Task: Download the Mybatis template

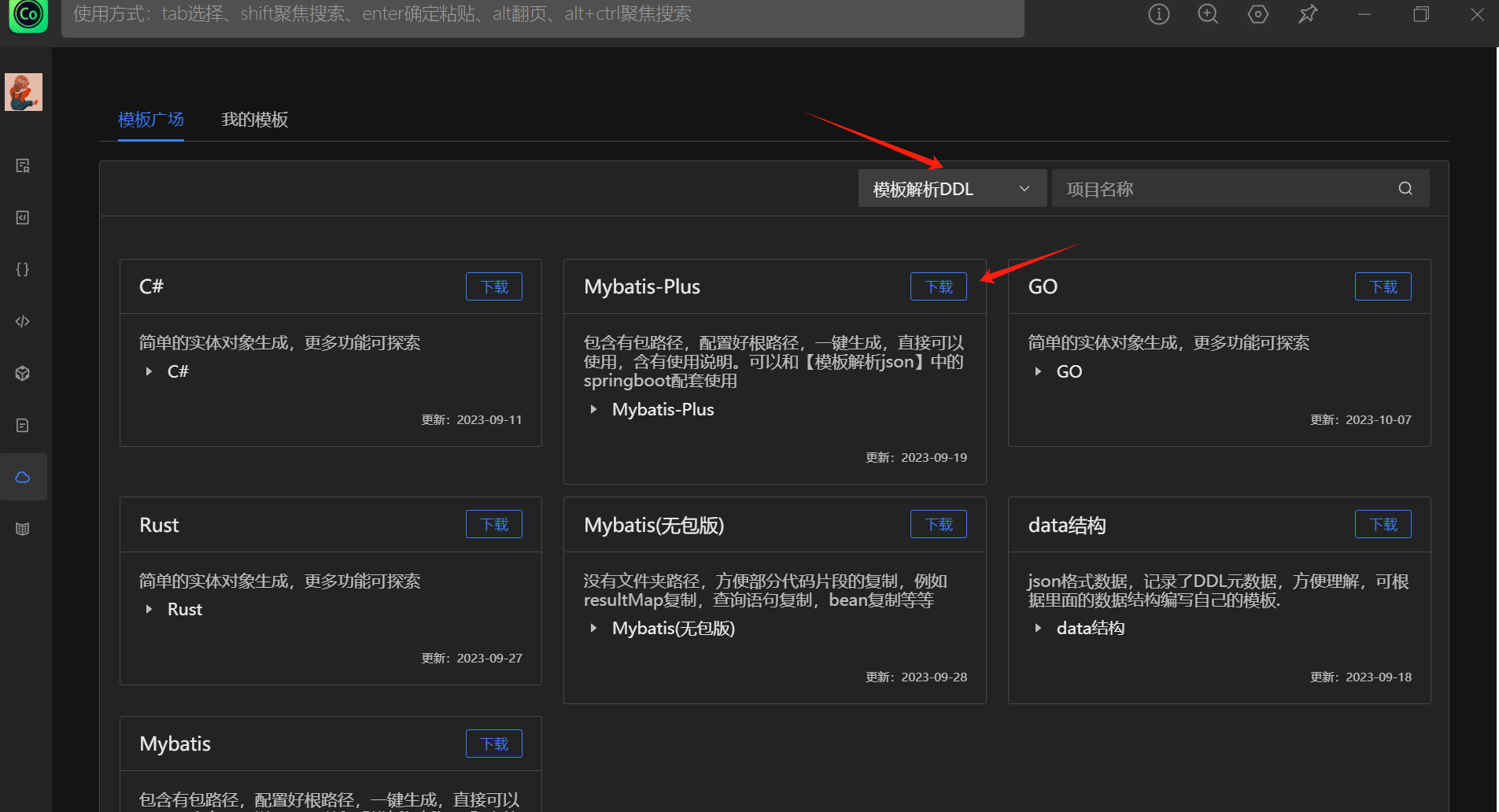Action: click(494, 744)
